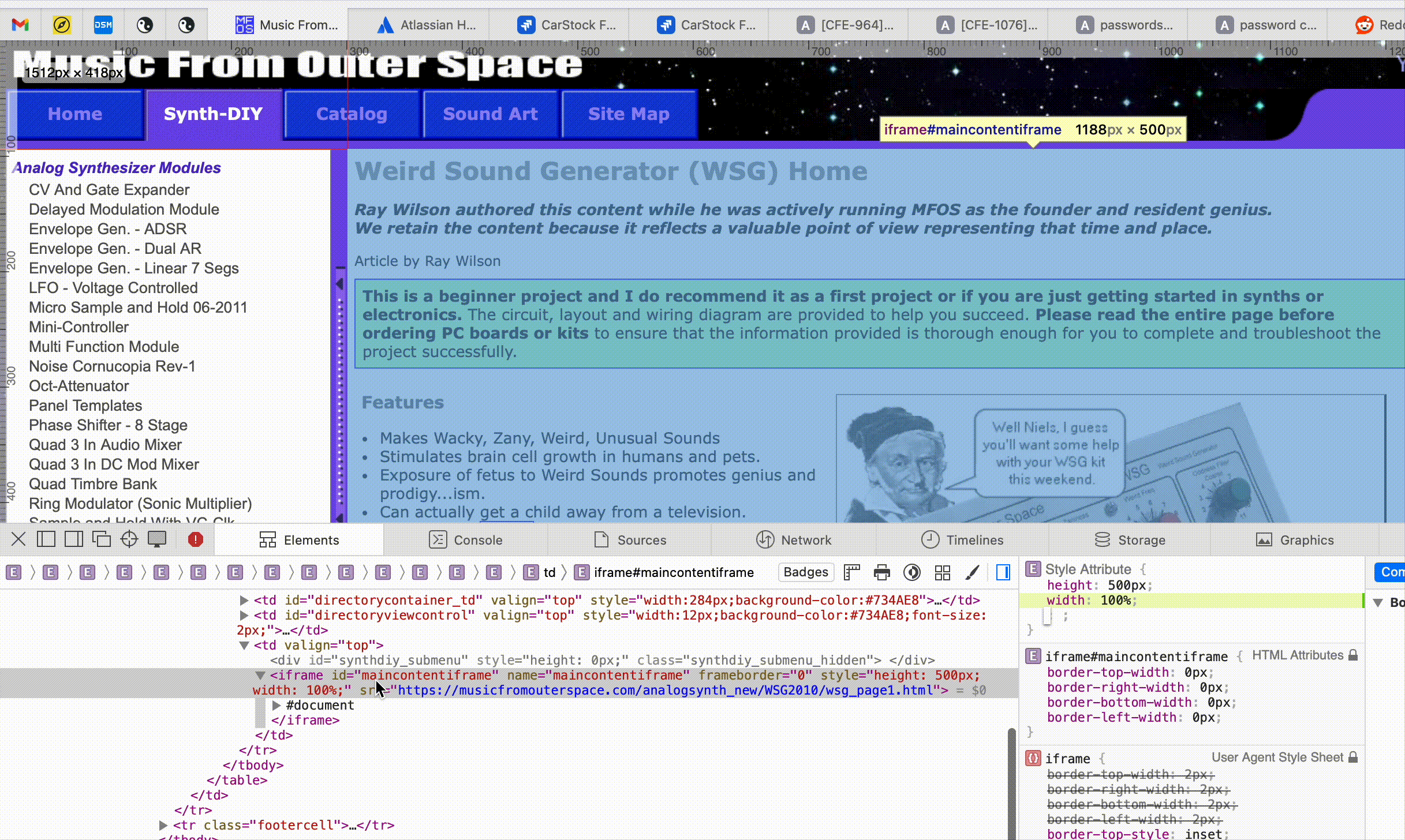Dock the inspector to the right side
The width and height of the screenshot is (1405, 840).
[x=74, y=539]
